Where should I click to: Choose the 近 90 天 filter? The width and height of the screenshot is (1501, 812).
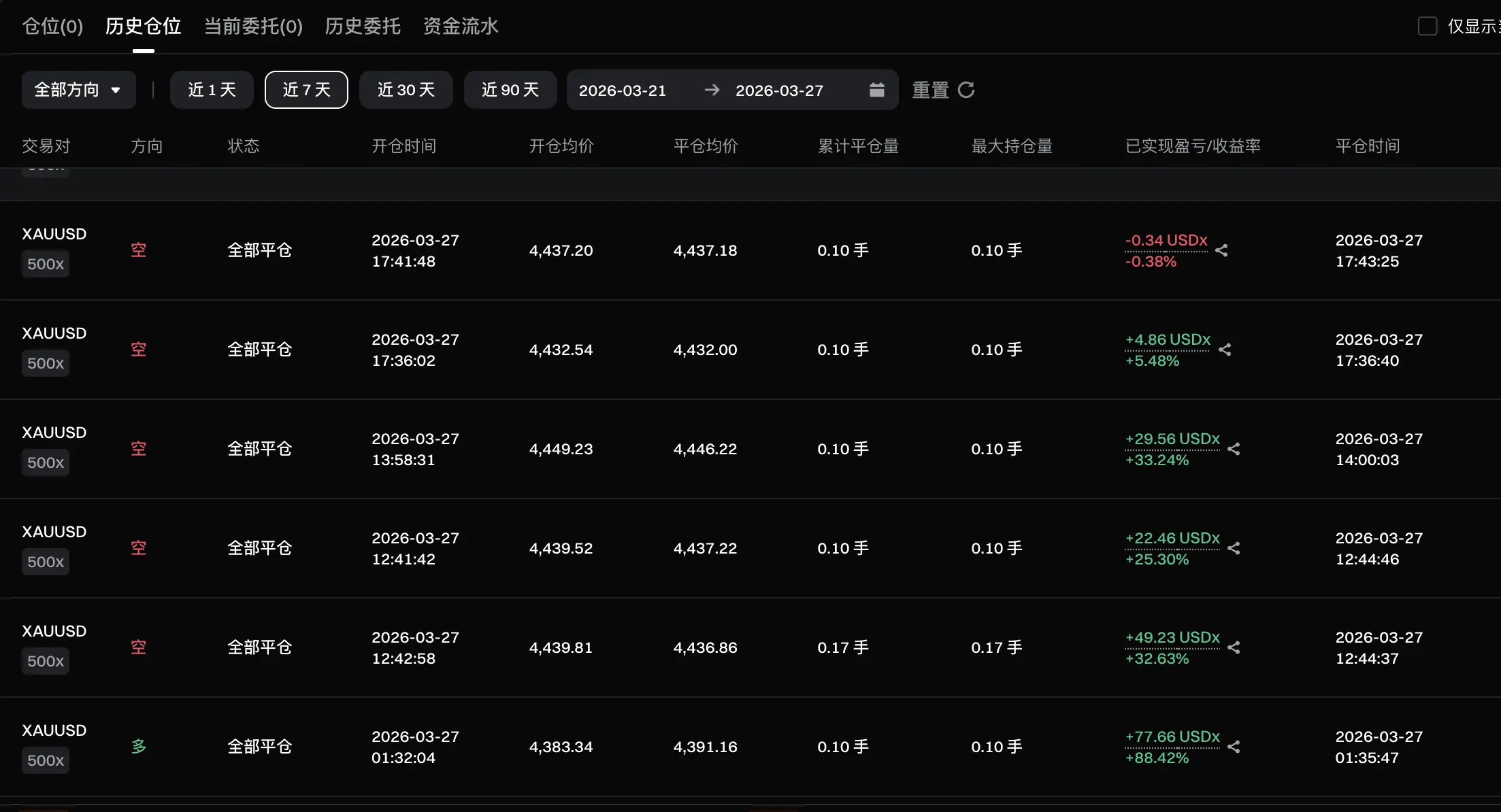[510, 90]
